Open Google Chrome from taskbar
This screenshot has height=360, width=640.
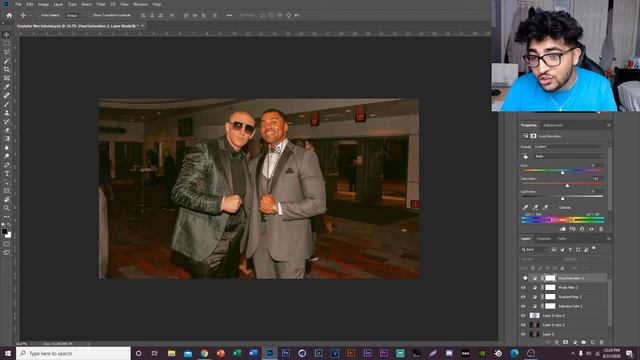point(204,353)
